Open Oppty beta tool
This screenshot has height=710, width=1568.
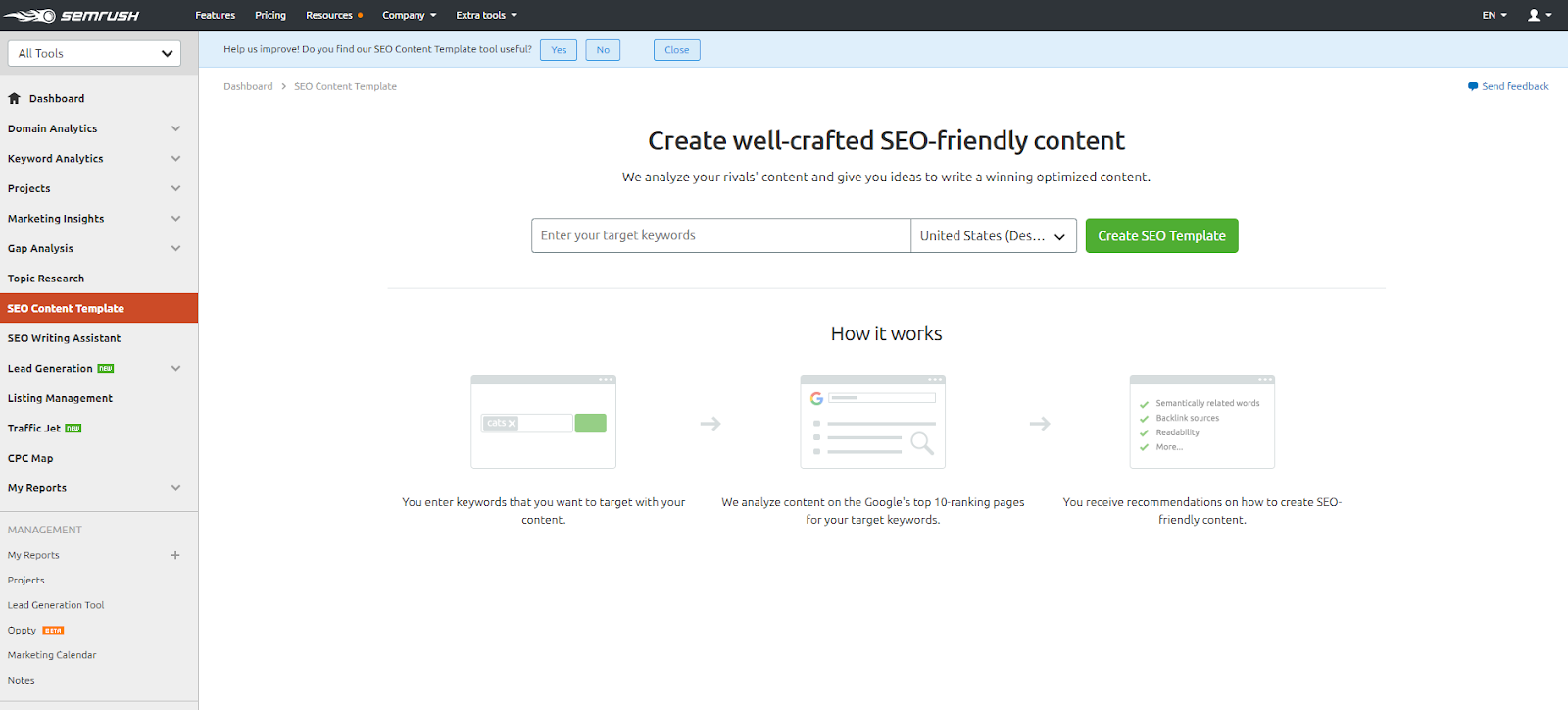(x=22, y=631)
